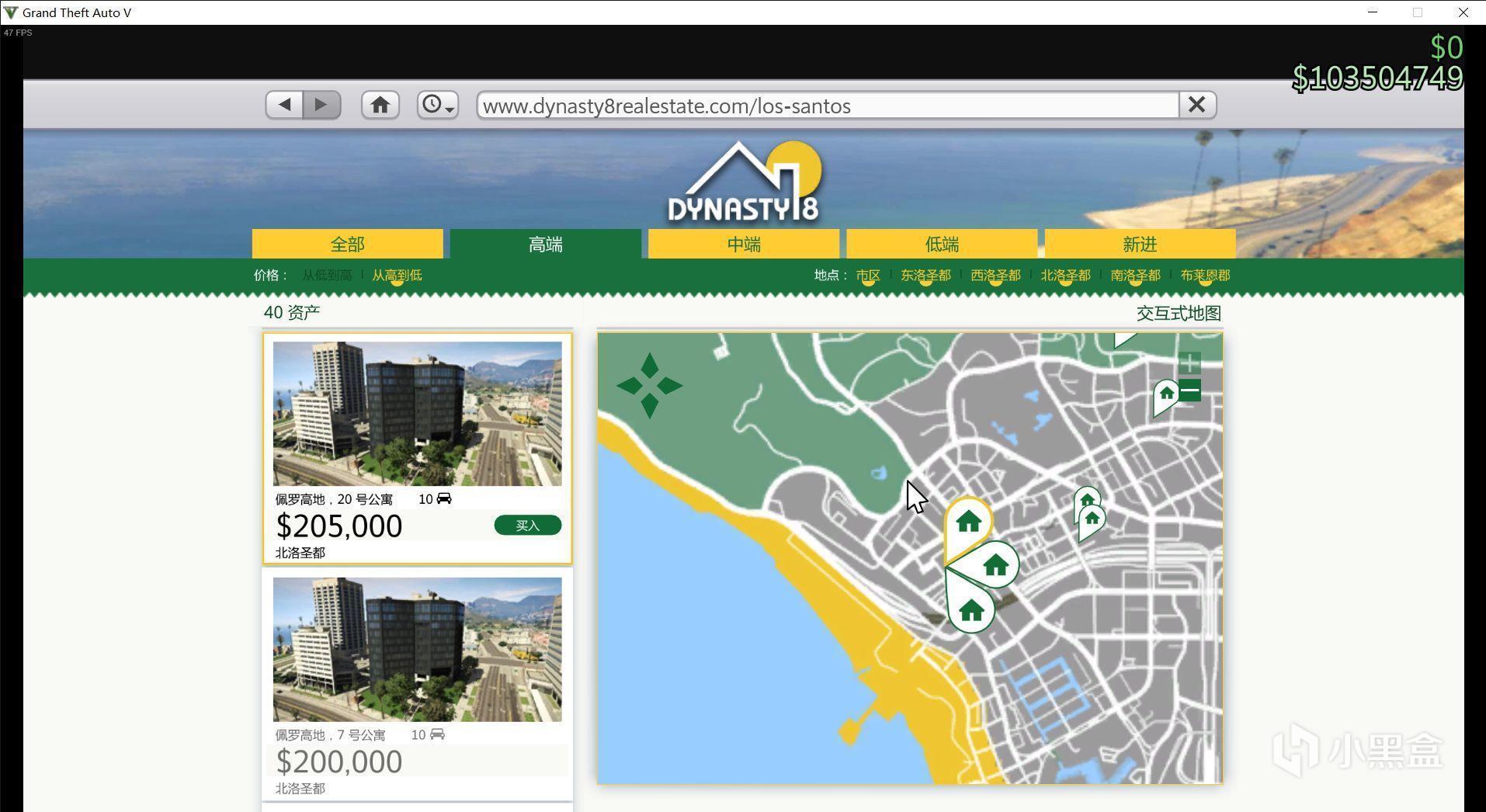
Task: Toggle the 市区 location filter
Action: point(868,276)
